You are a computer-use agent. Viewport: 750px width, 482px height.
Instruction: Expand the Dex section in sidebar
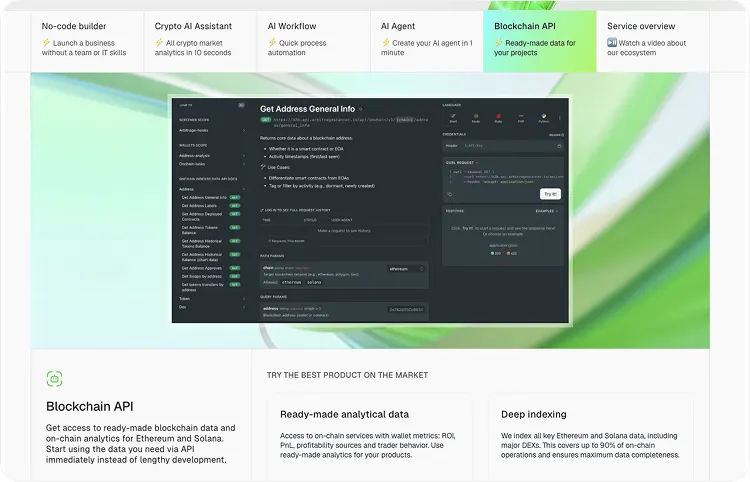[212, 307]
